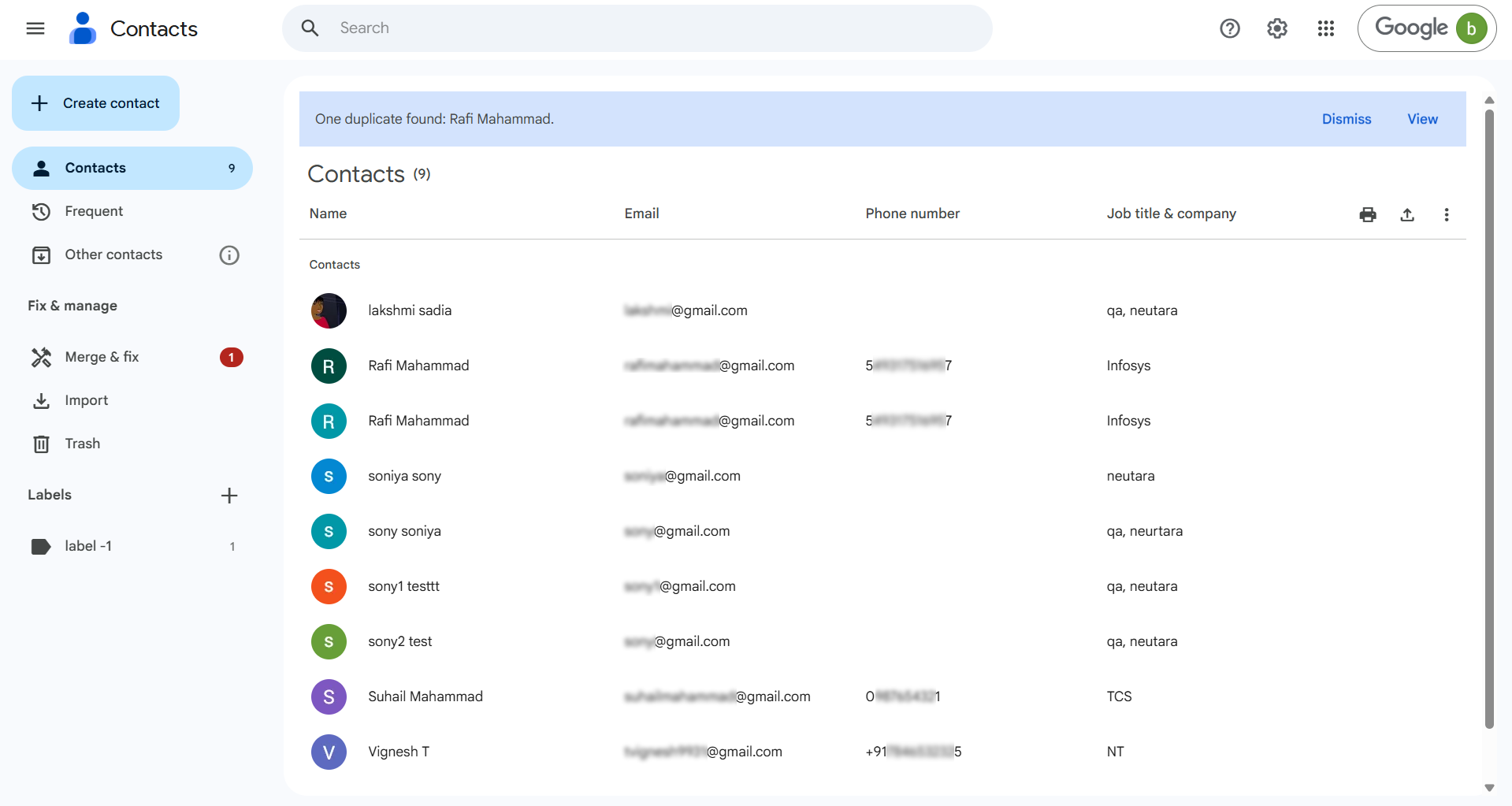Click lakshmi sadia profile photo
Image resolution: width=1512 pixels, height=806 pixels.
pos(329,310)
